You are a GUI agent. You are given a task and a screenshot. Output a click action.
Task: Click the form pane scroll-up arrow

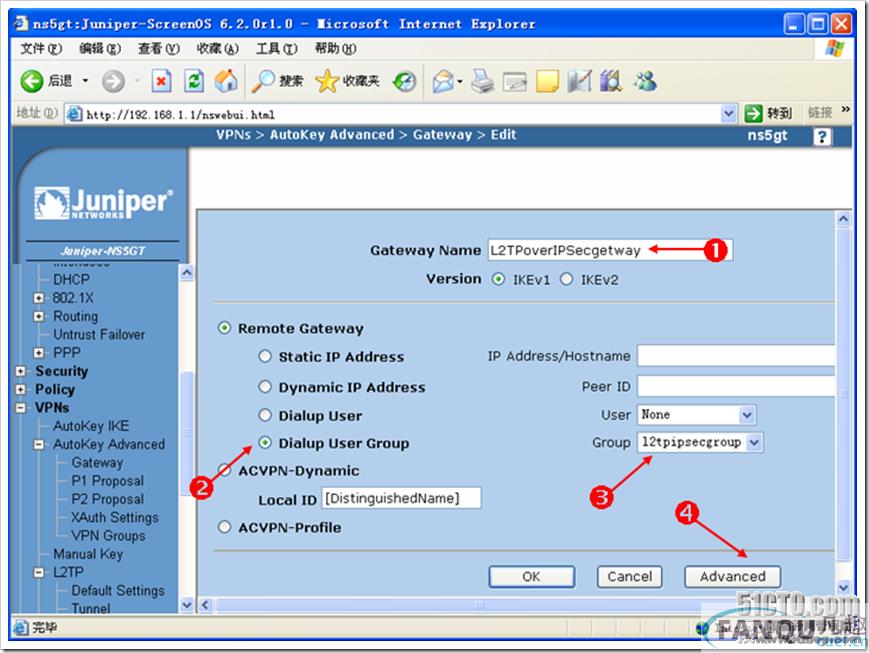(843, 219)
